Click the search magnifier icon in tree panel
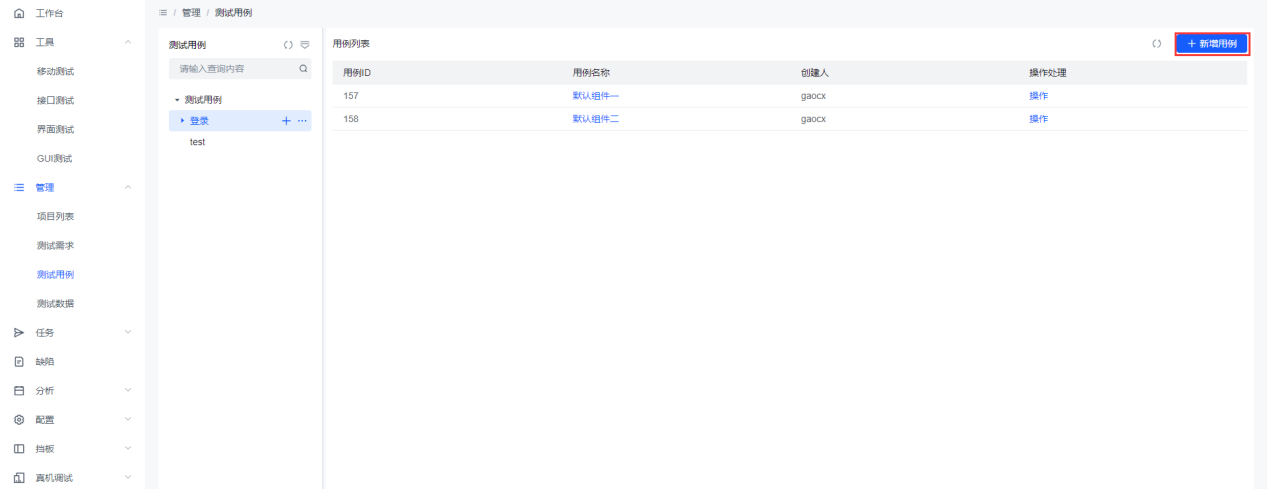The image size is (1267, 489). tap(303, 69)
